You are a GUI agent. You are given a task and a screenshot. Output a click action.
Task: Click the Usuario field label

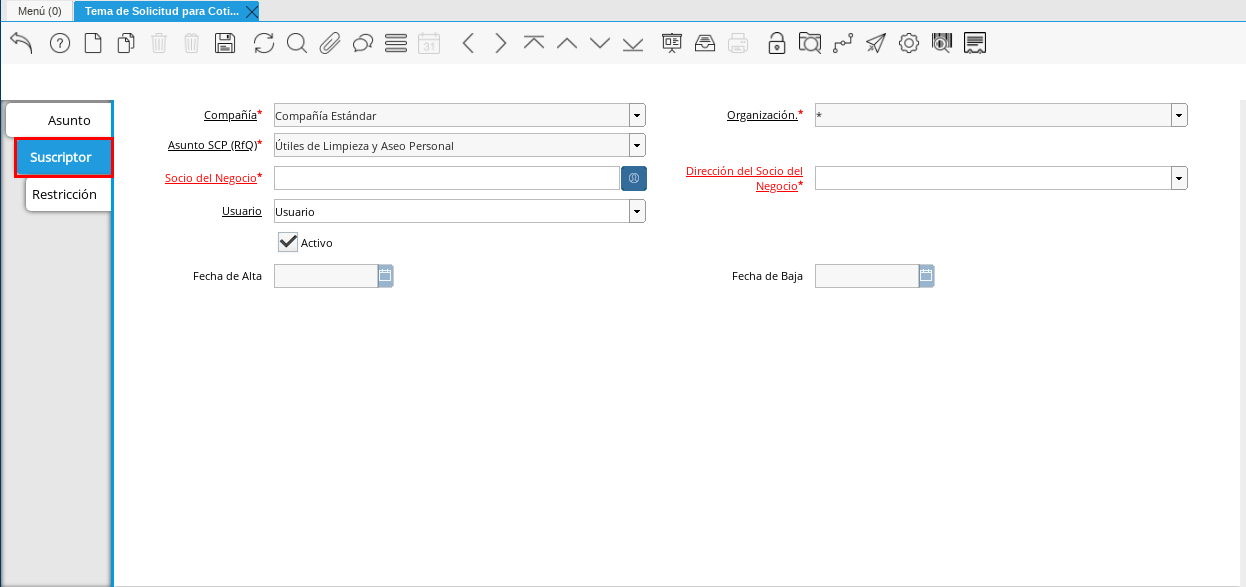pos(242,211)
